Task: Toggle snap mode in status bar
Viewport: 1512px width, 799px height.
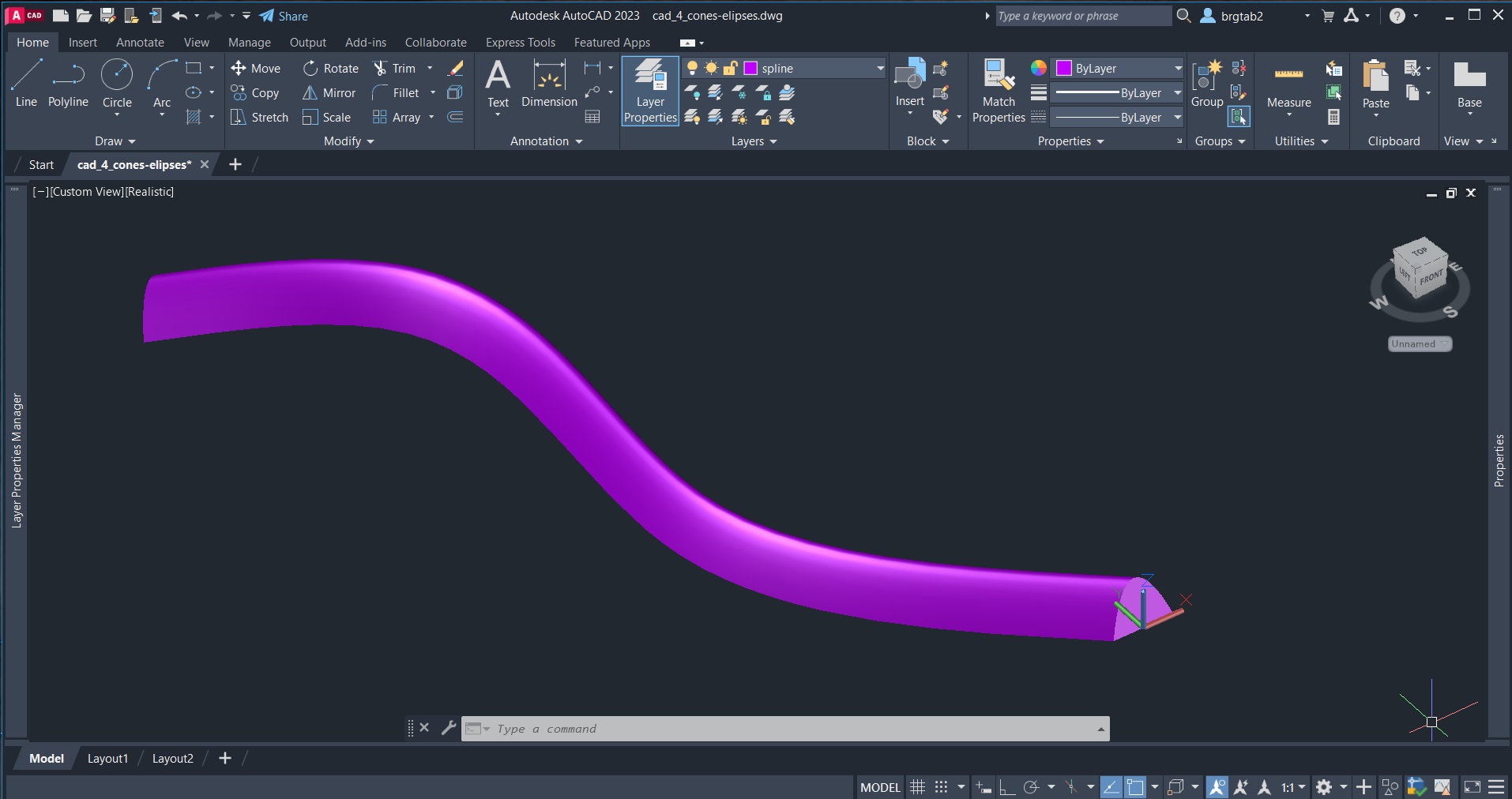Action: tap(941, 787)
